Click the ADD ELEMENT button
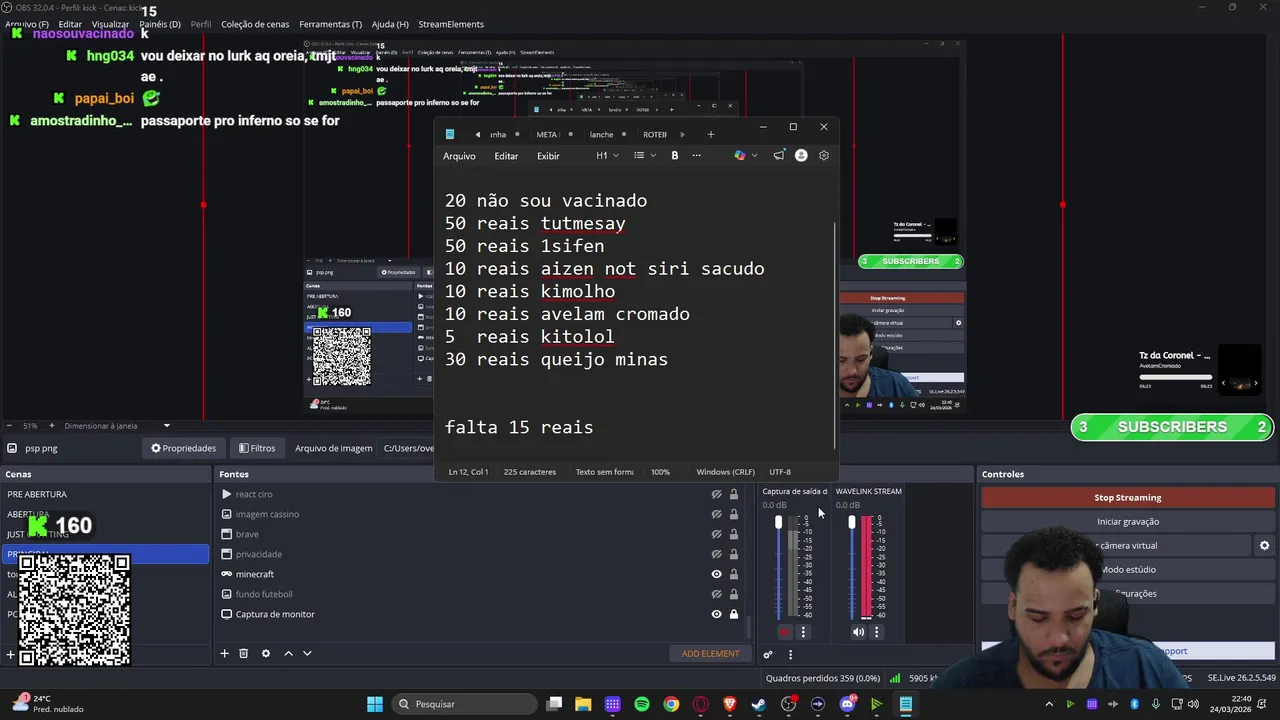1280x720 pixels. pos(710,653)
